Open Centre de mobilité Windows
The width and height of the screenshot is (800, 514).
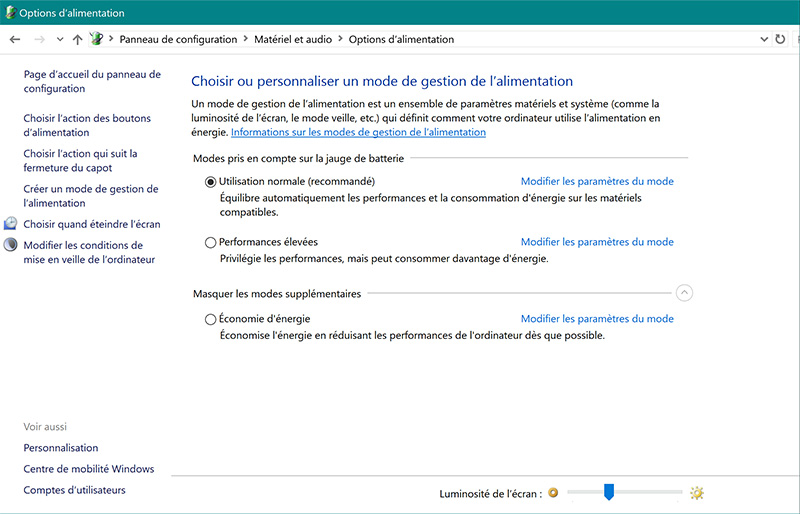point(89,469)
